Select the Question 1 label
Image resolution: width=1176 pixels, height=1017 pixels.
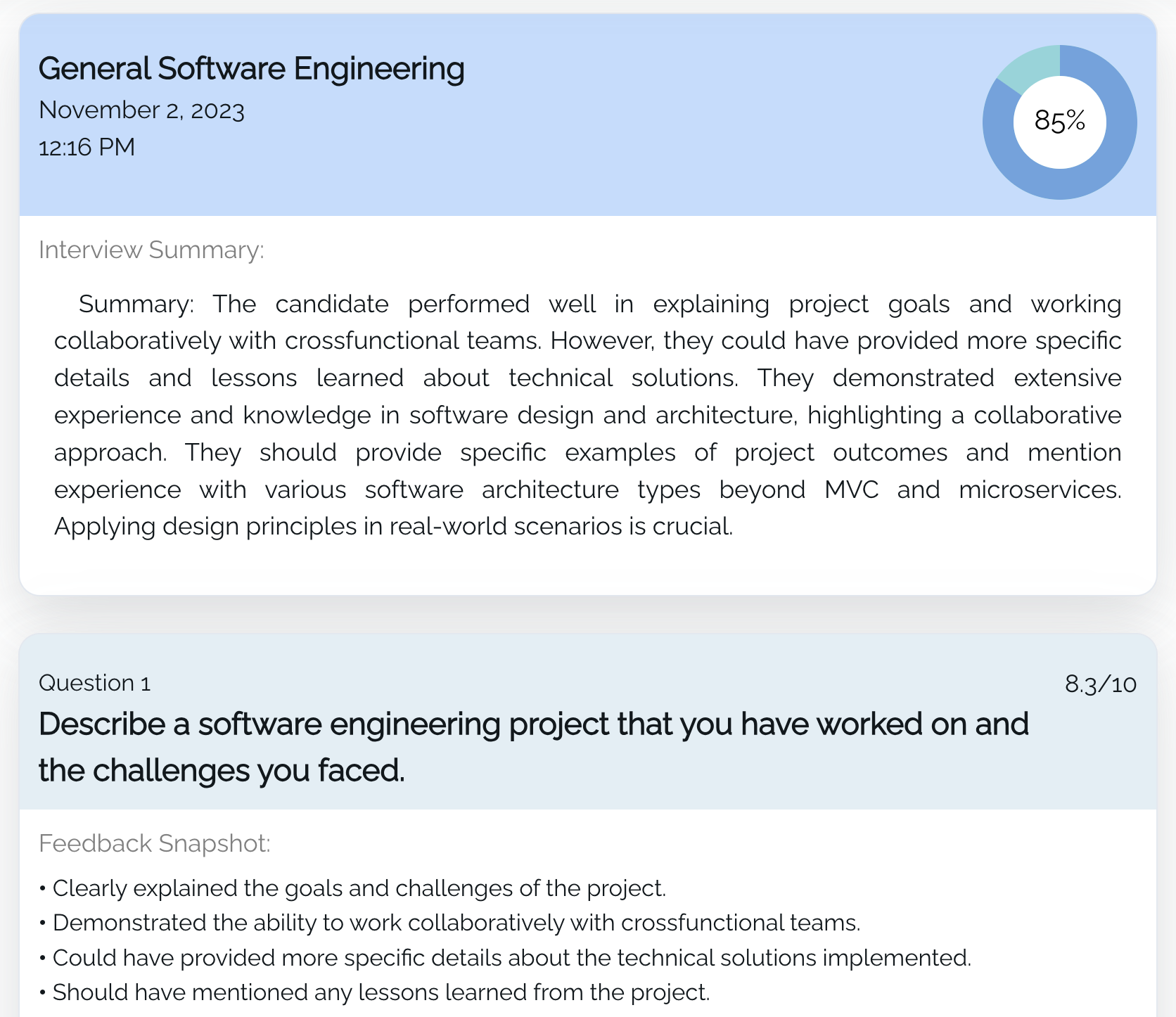(x=94, y=683)
